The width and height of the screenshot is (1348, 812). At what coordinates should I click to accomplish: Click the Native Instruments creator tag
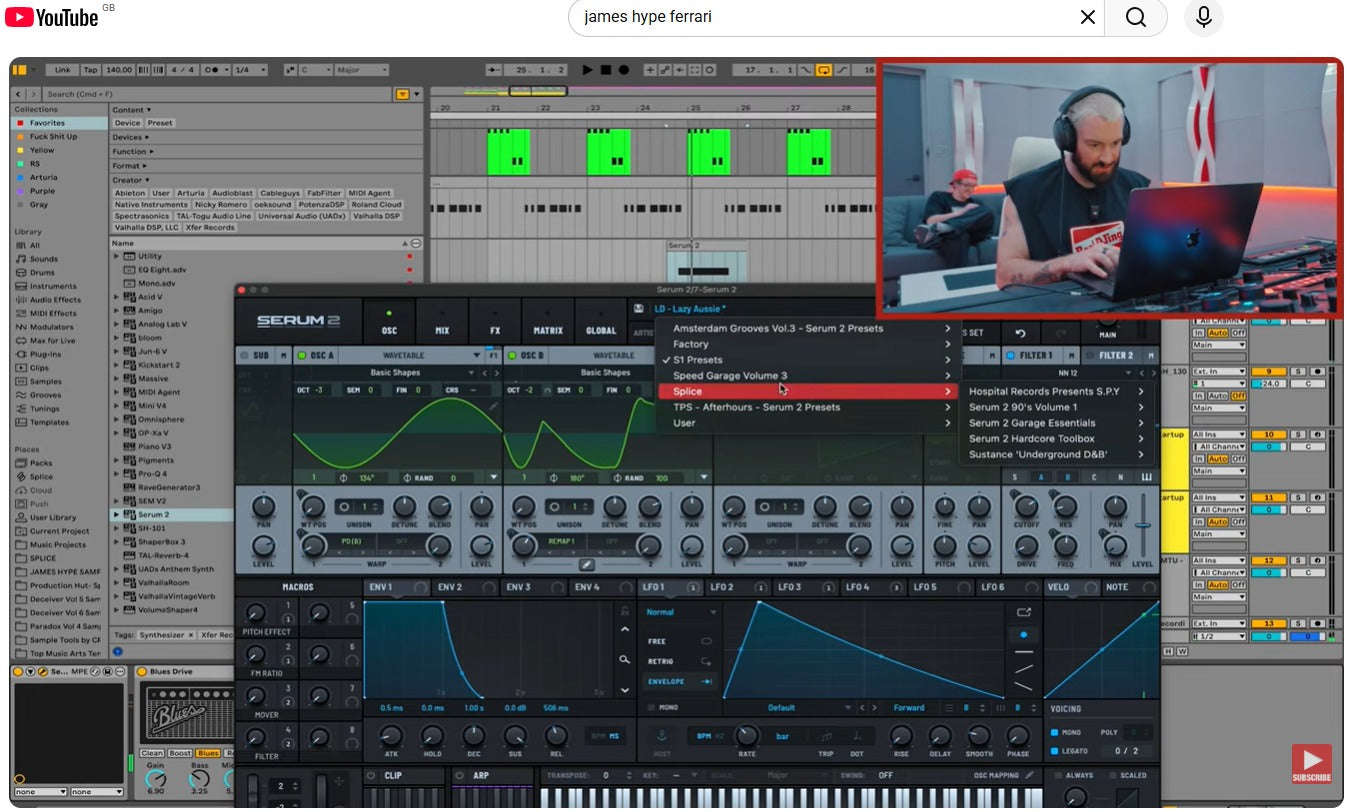151,205
